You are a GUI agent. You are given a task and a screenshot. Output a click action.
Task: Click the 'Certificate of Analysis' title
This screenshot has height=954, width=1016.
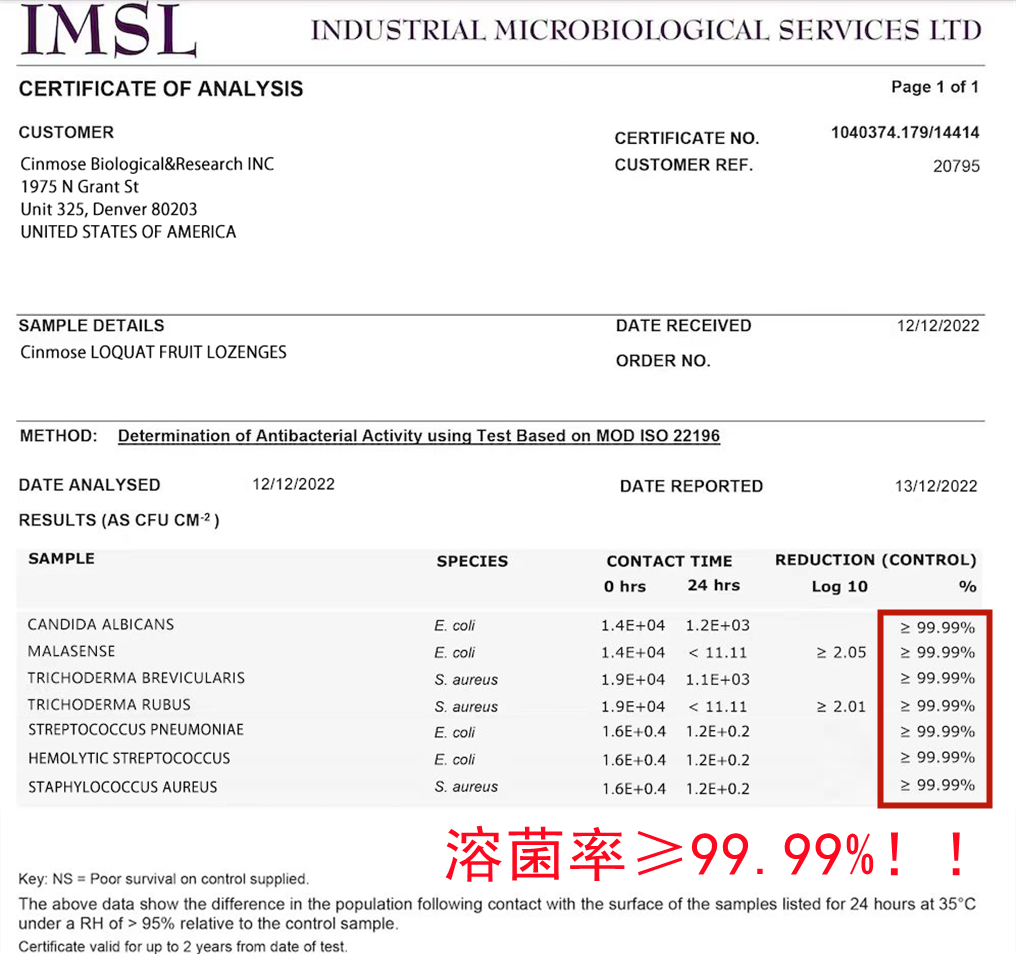[x=161, y=89]
